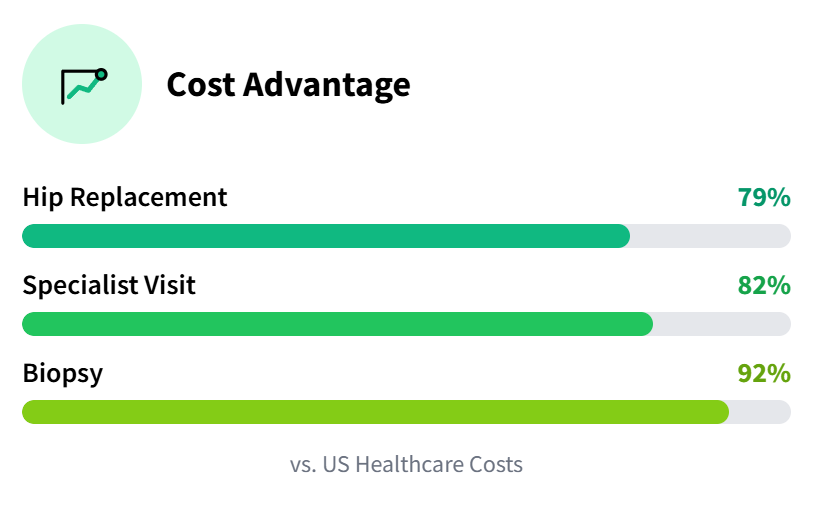Screen dimensions: 821x519
Task: Click the filled Specialist Visit progress bar
Action: 337,324
